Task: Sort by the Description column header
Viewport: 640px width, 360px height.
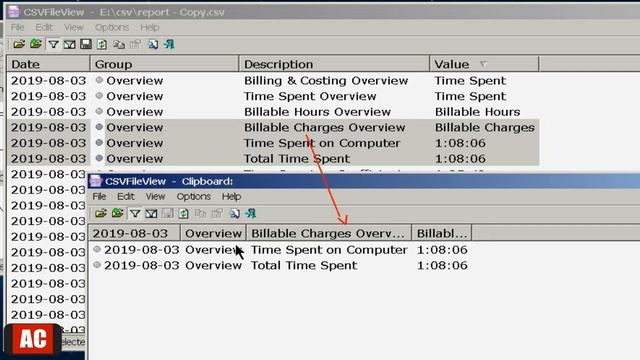Action: point(334,64)
